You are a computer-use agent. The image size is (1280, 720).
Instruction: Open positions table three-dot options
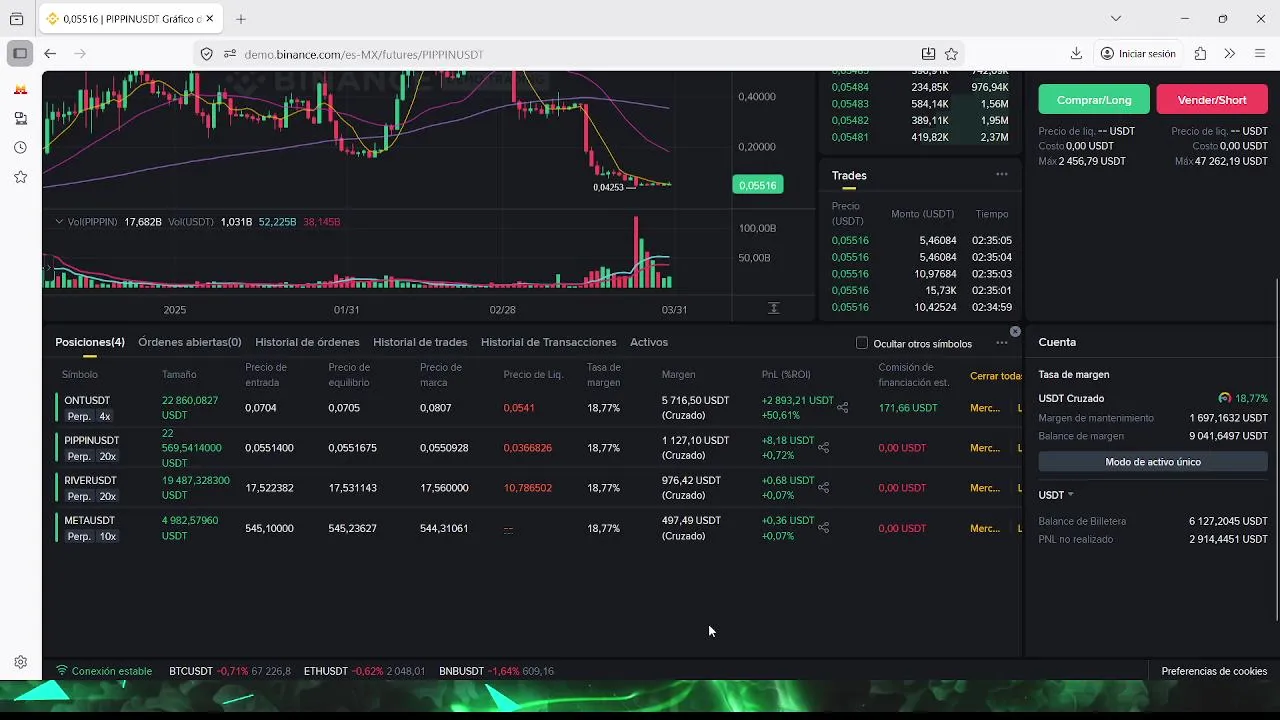pos(1001,343)
